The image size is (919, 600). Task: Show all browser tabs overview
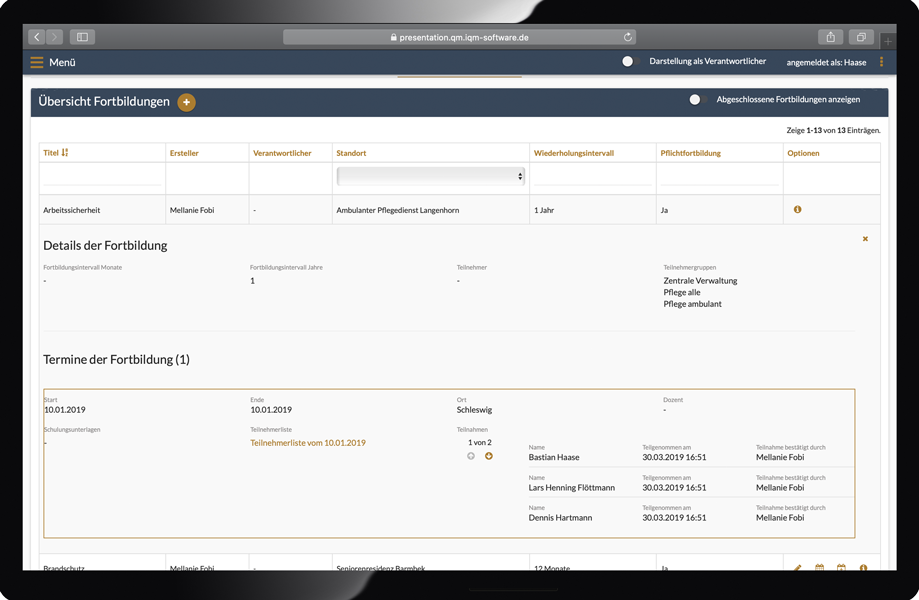861,37
